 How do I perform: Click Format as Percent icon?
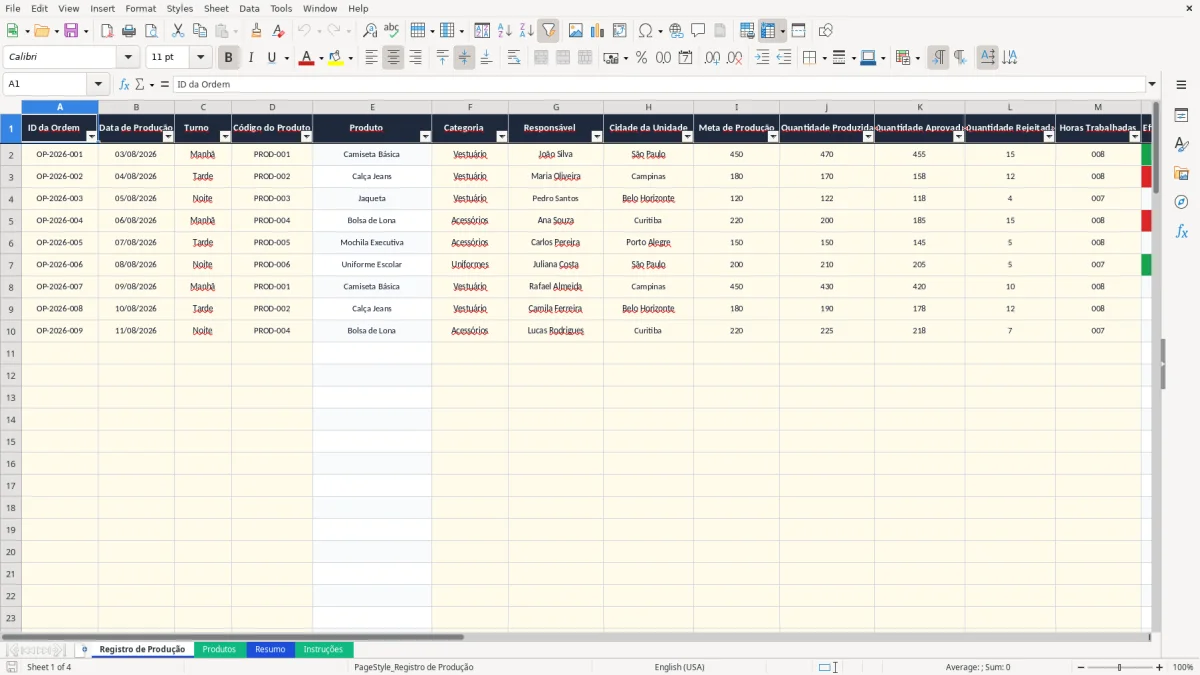641,58
